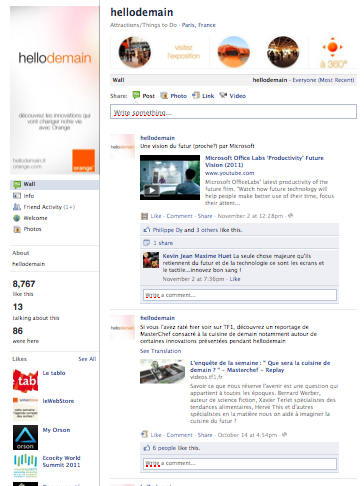364x486 pixels.
Task: Open Everyone (Most Recent) wall filter
Action: coord(323,80)
